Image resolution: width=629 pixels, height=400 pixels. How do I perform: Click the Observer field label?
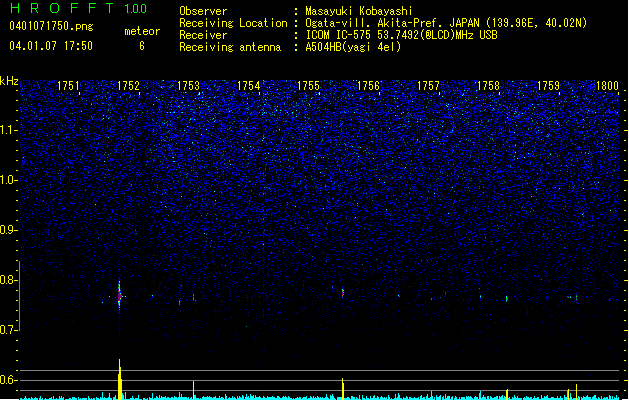coord(203,11)
